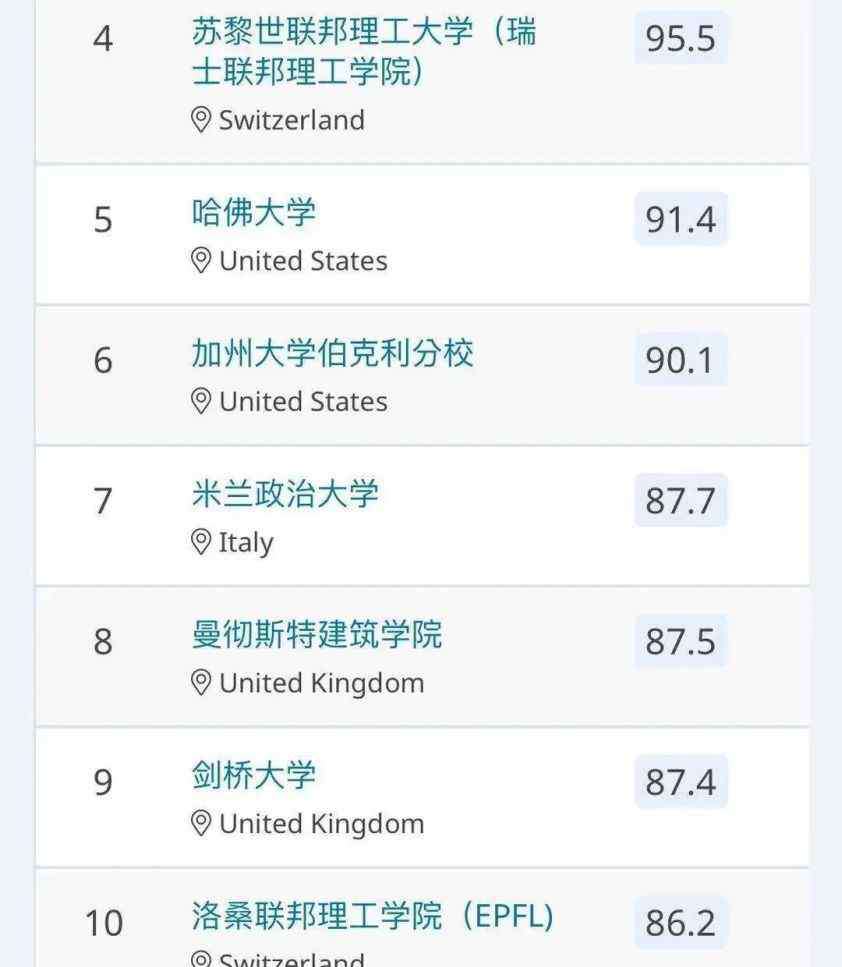Screen dimensions: 842x967
Task: Open the 哈佛大学 link
Action: 254,213
